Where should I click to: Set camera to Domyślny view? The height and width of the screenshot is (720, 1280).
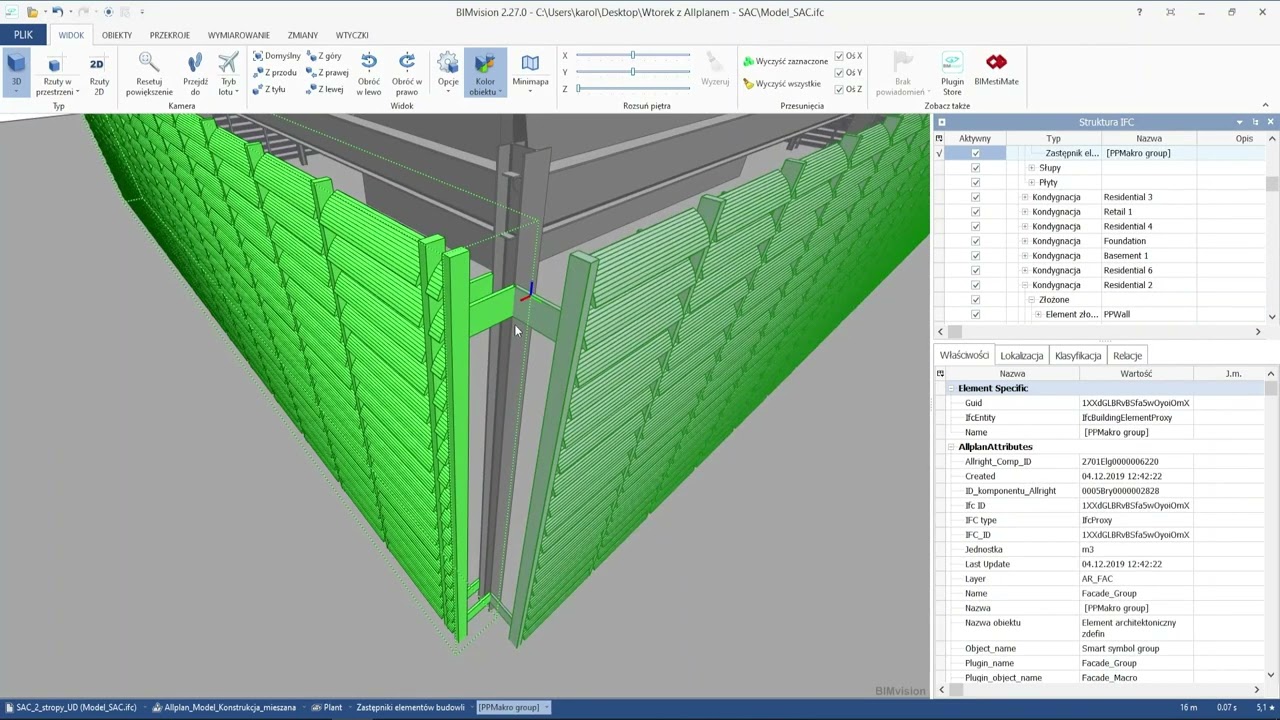pos(276,56)
